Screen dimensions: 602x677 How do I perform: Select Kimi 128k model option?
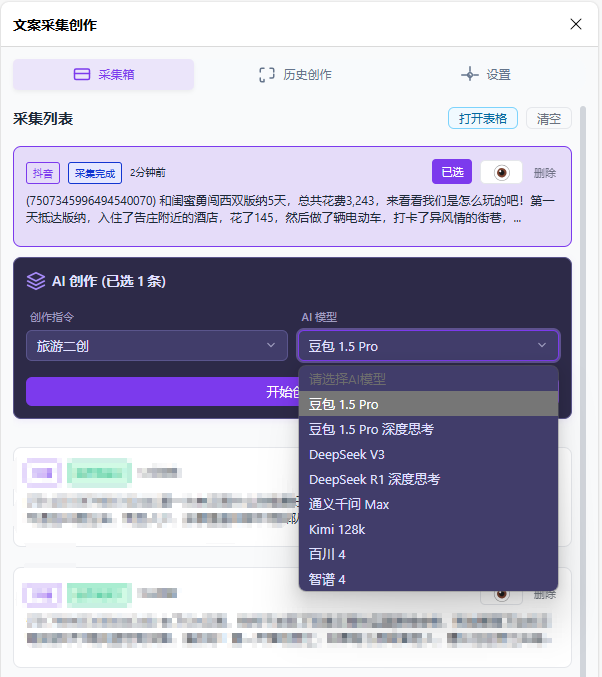[337, 529]
